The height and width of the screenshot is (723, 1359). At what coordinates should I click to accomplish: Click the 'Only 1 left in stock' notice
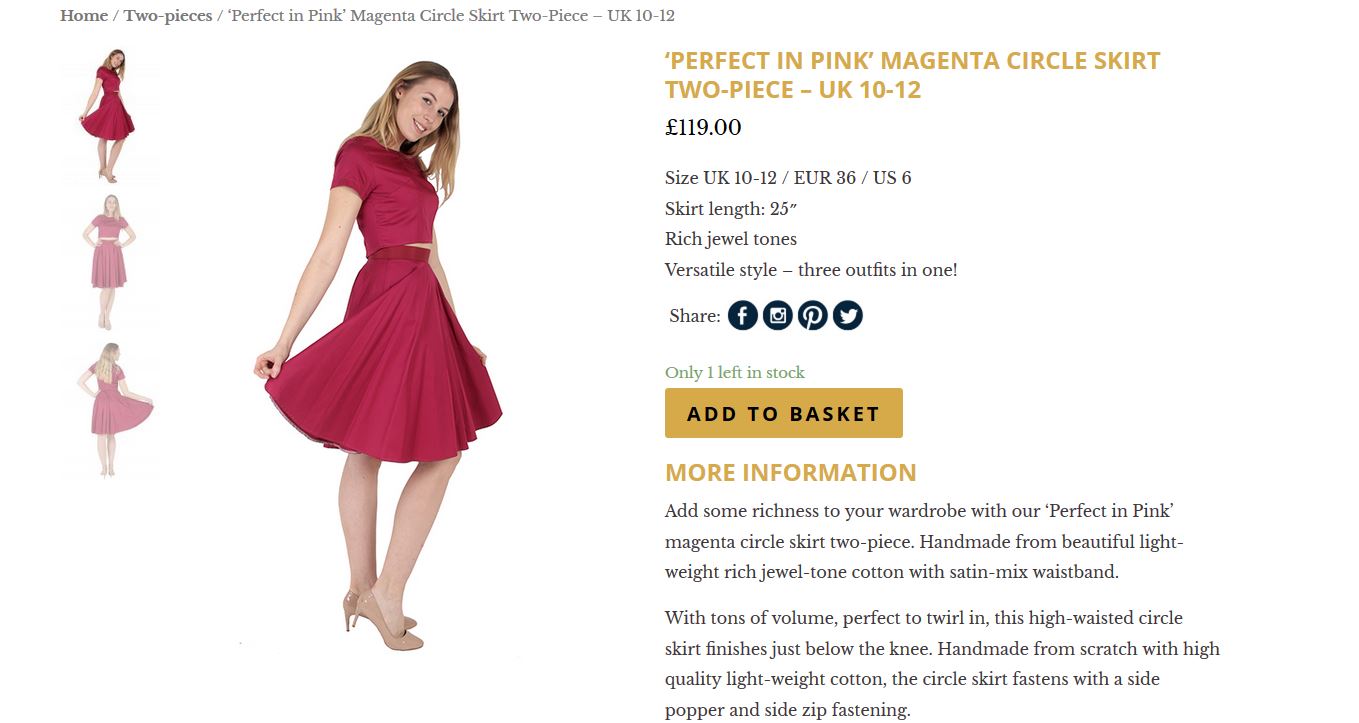point(734,373)
